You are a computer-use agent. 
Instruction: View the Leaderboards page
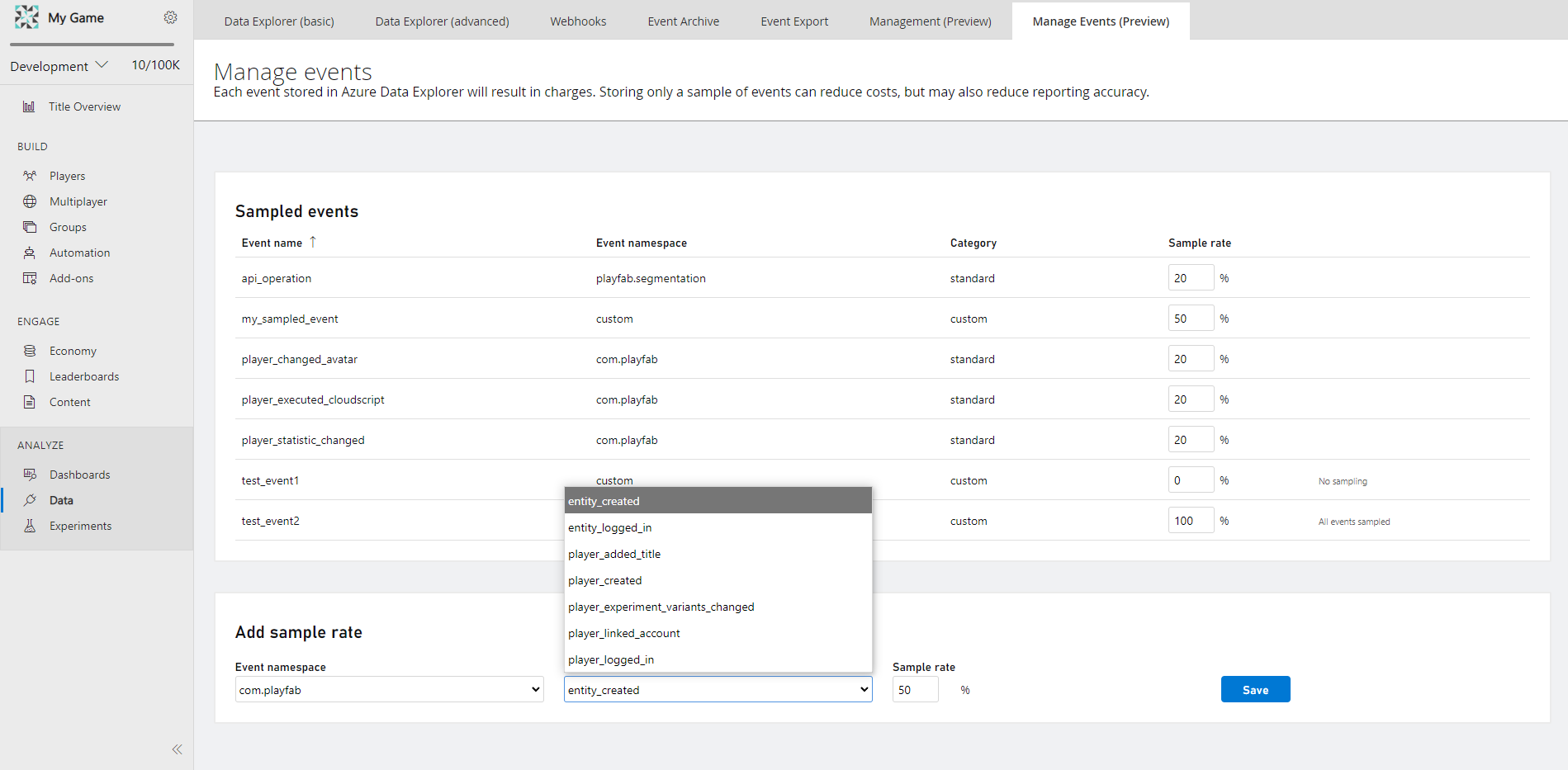pos(83,376)
